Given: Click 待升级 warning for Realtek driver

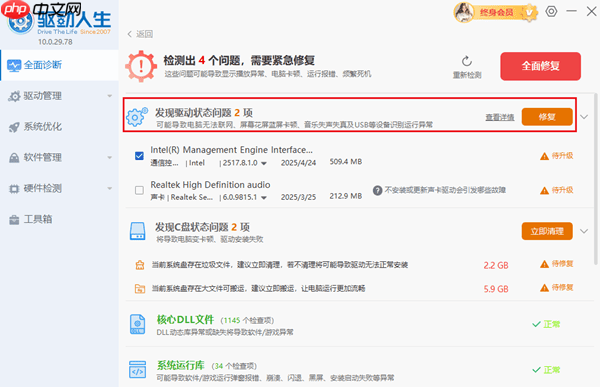Looking at the screenshot, I should tap(556, 190).
